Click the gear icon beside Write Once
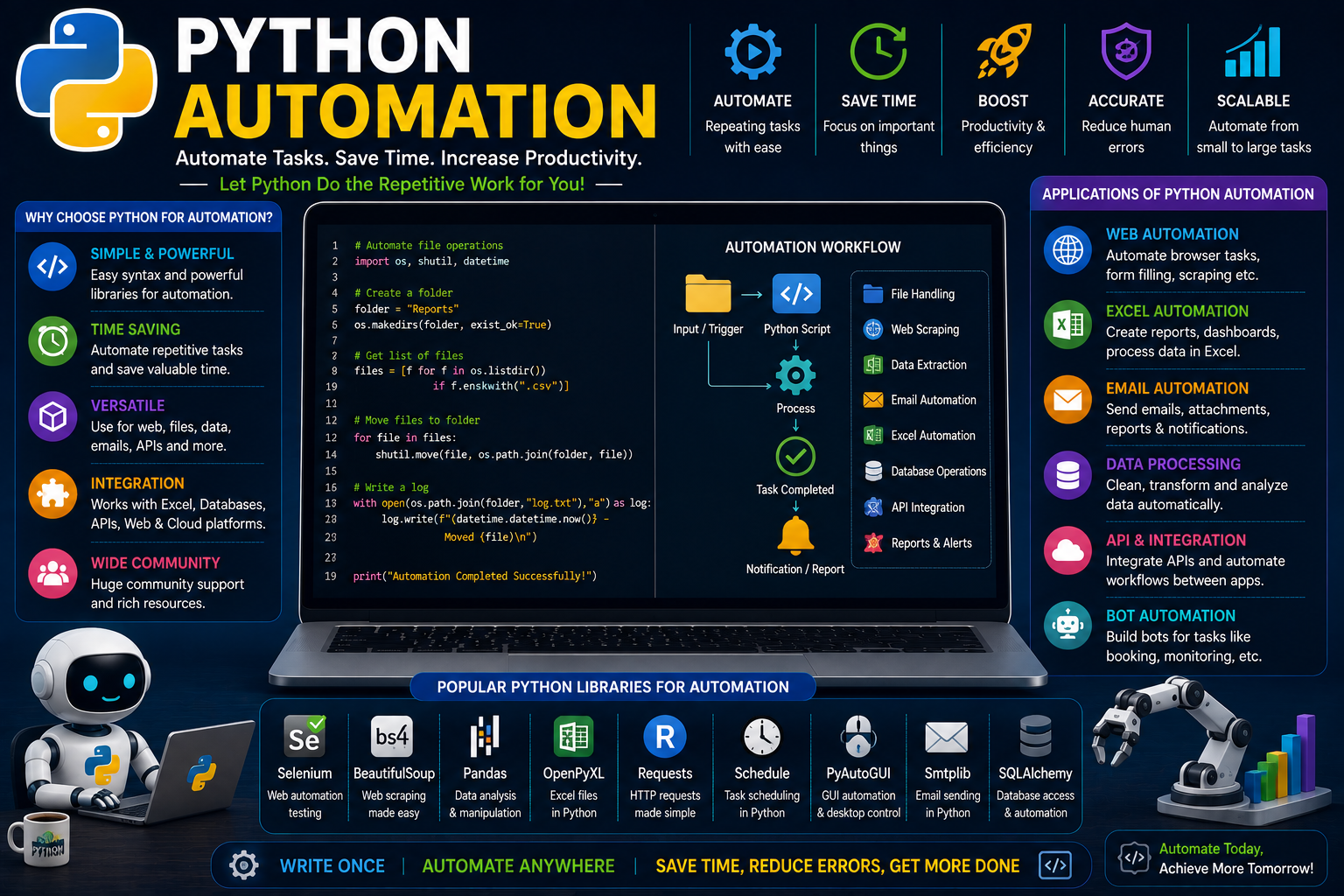The height and width of the screenshot is (896, 1344). [244, 865]
